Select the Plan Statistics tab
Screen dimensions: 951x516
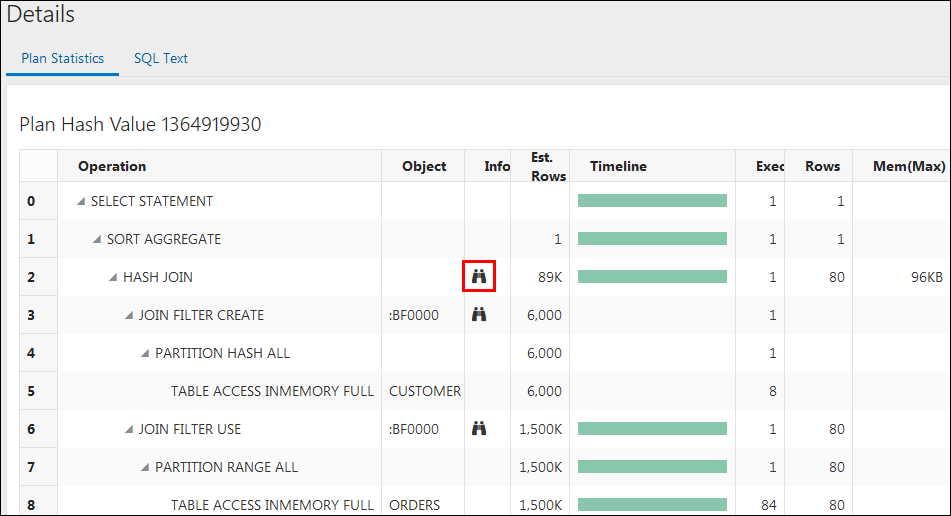pyautogui.click(x=62, y=58)
